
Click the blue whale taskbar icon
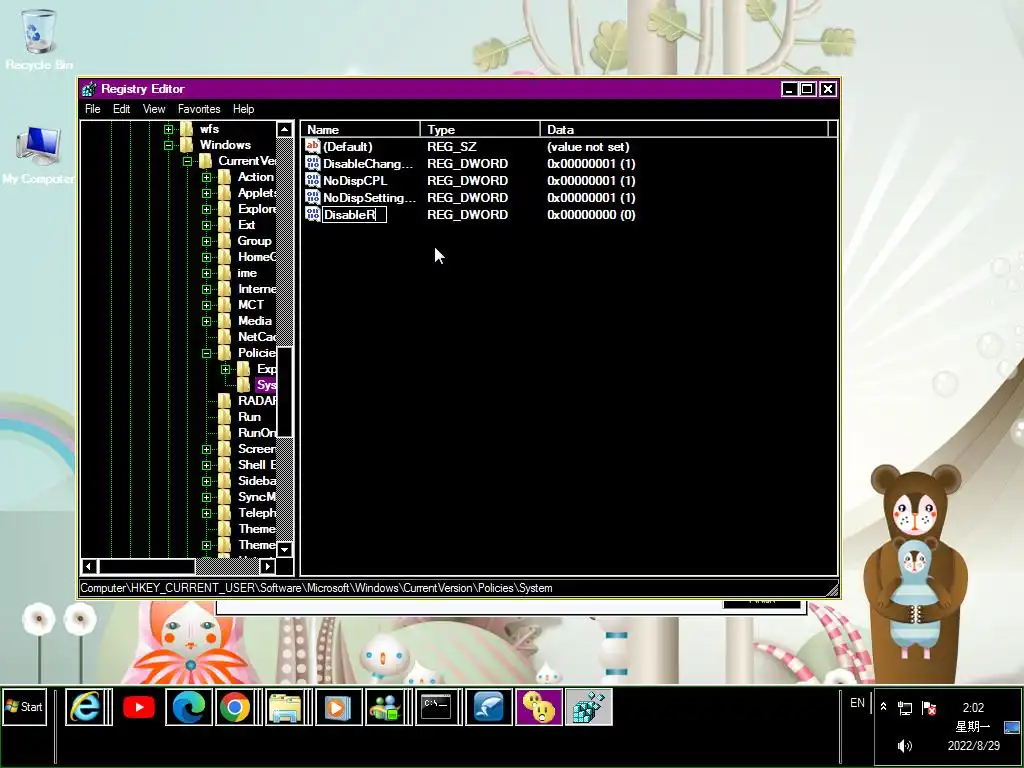point(488,707)
